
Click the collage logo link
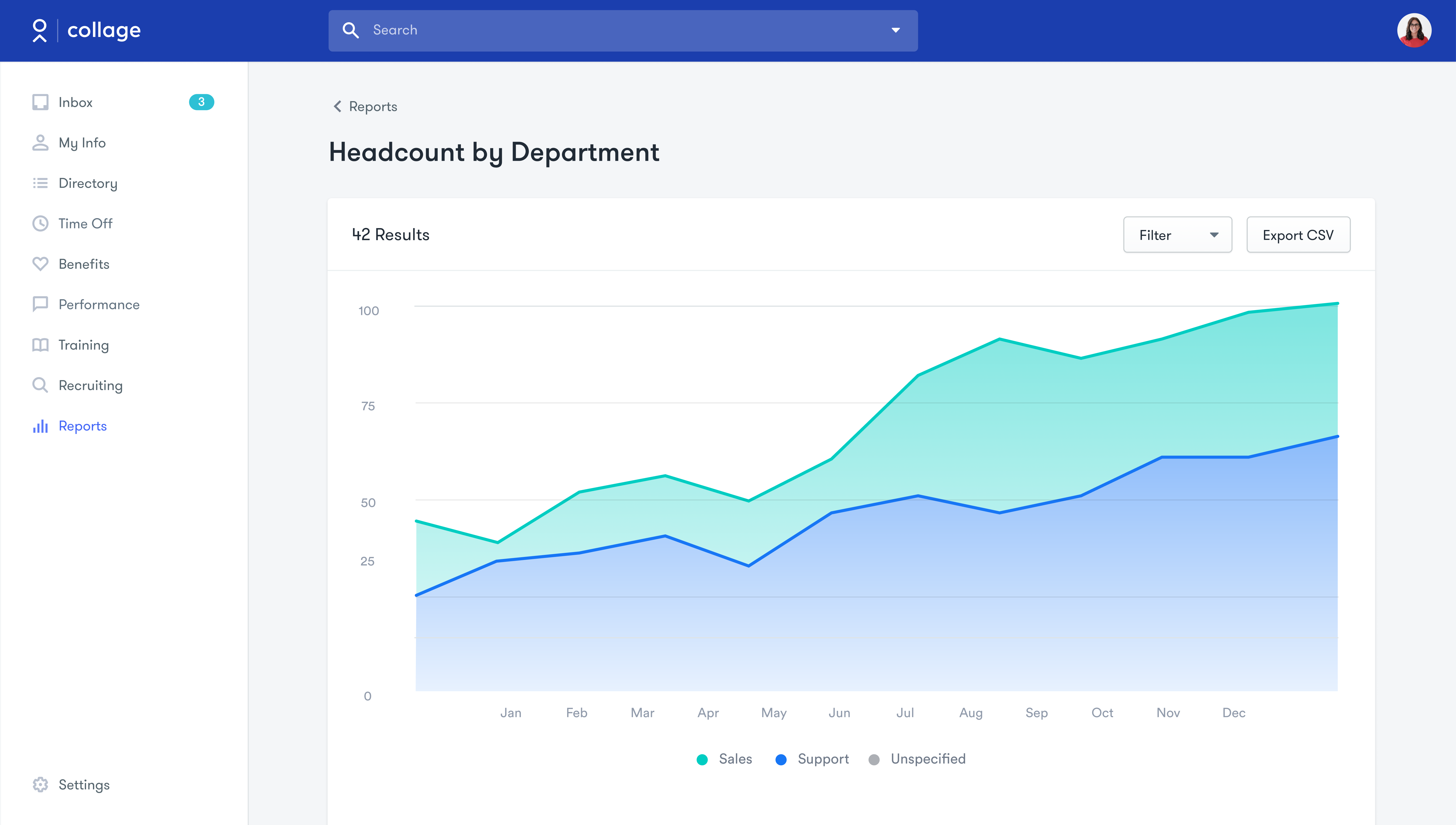(87, 30)
